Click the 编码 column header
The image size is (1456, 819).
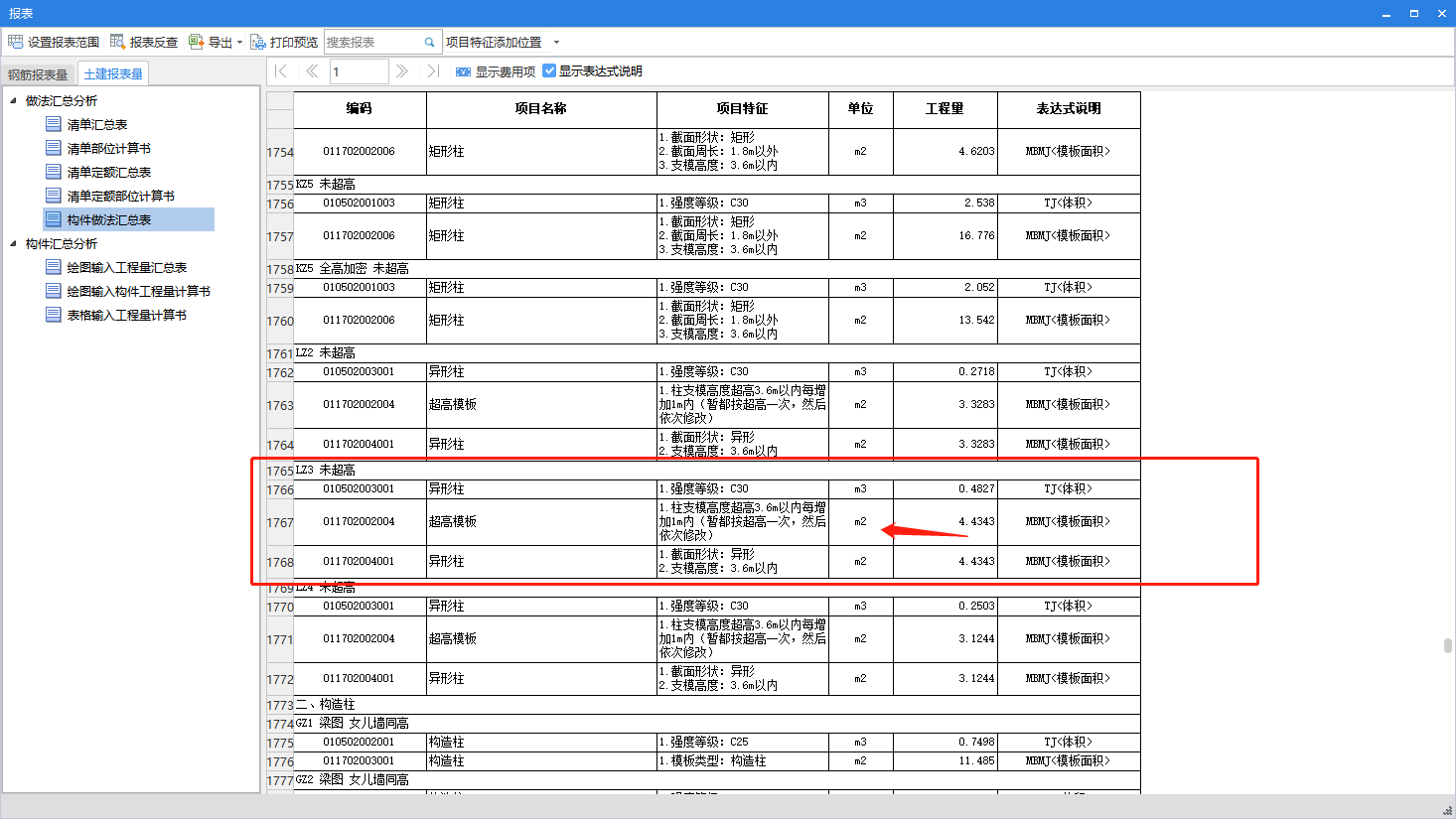[x=360, y=109]
